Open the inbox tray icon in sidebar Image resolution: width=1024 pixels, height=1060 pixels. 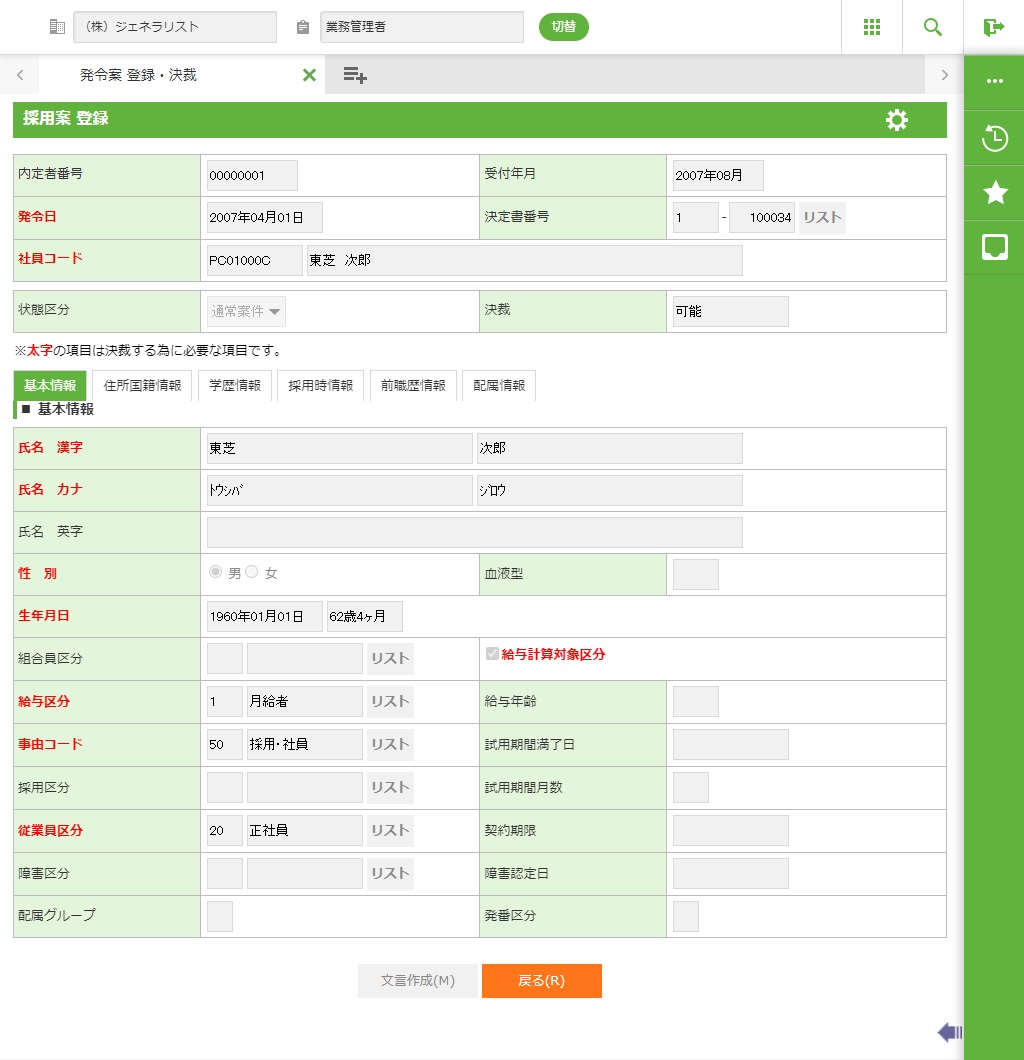[x=995, y=248]
